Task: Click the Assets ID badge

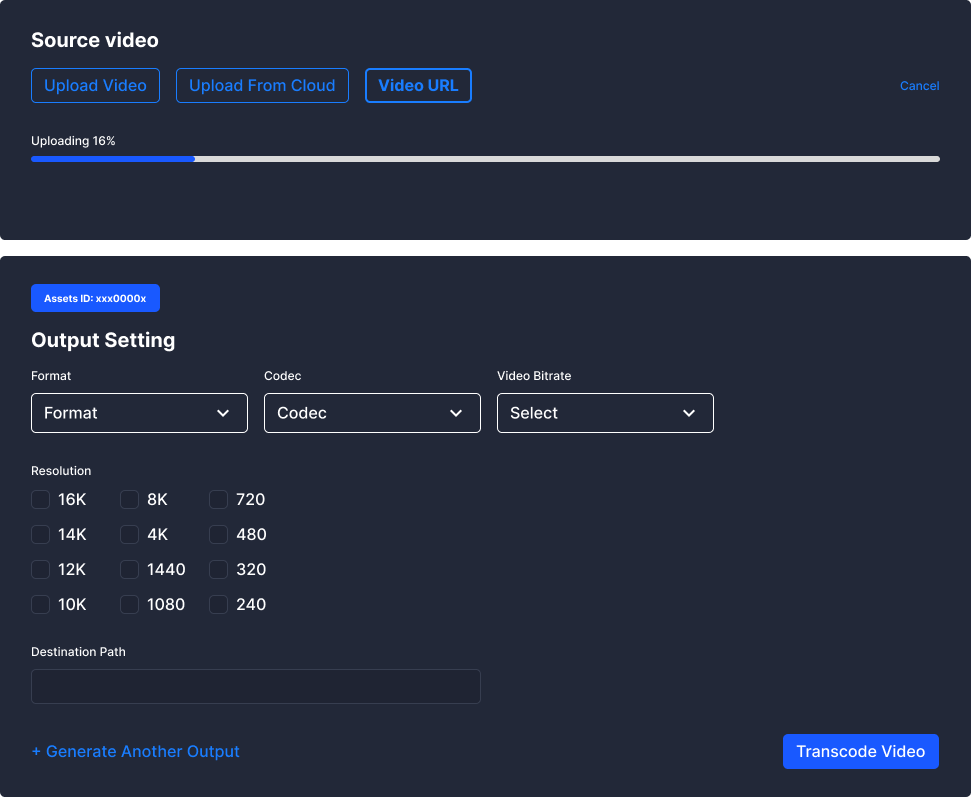Action: coord(95,298)
